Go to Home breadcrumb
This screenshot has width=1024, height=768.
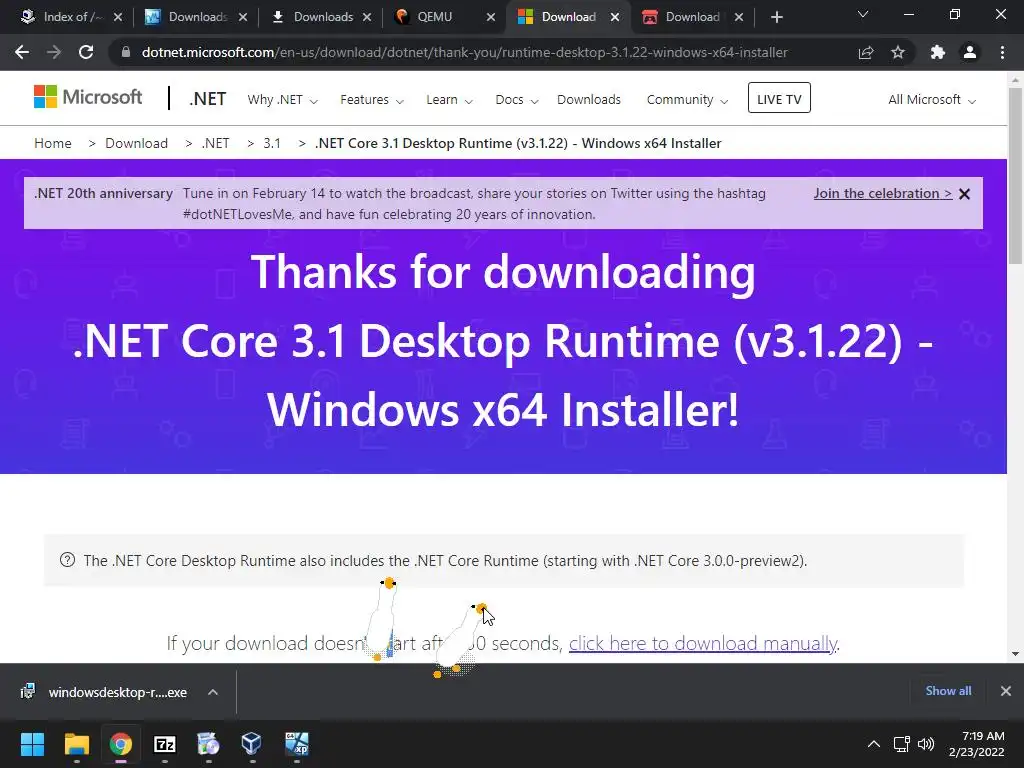pyautogui.click(x=53, y=143)
